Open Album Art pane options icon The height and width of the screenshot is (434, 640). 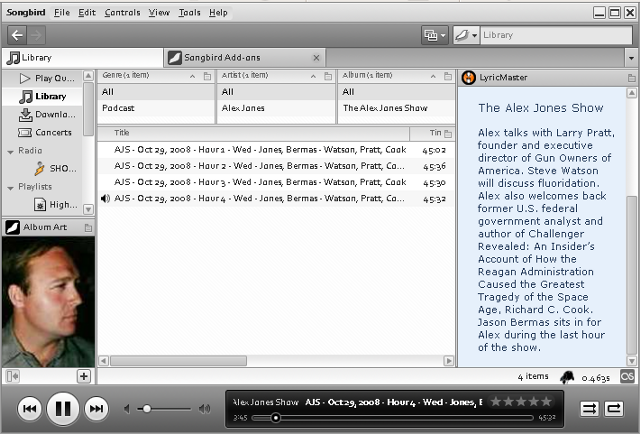(88, 228)
